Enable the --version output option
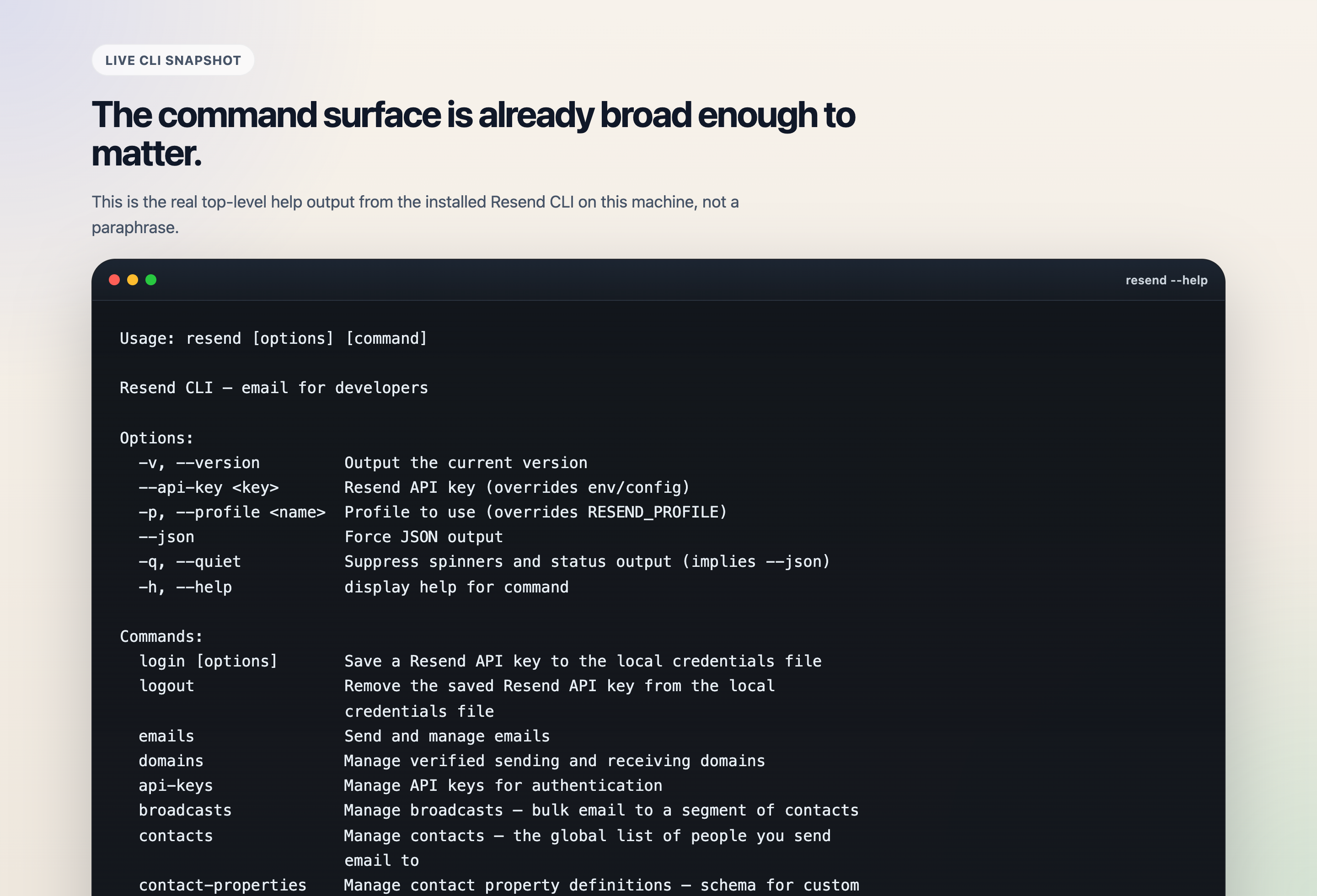1317x896 pixels. (199, 462)
